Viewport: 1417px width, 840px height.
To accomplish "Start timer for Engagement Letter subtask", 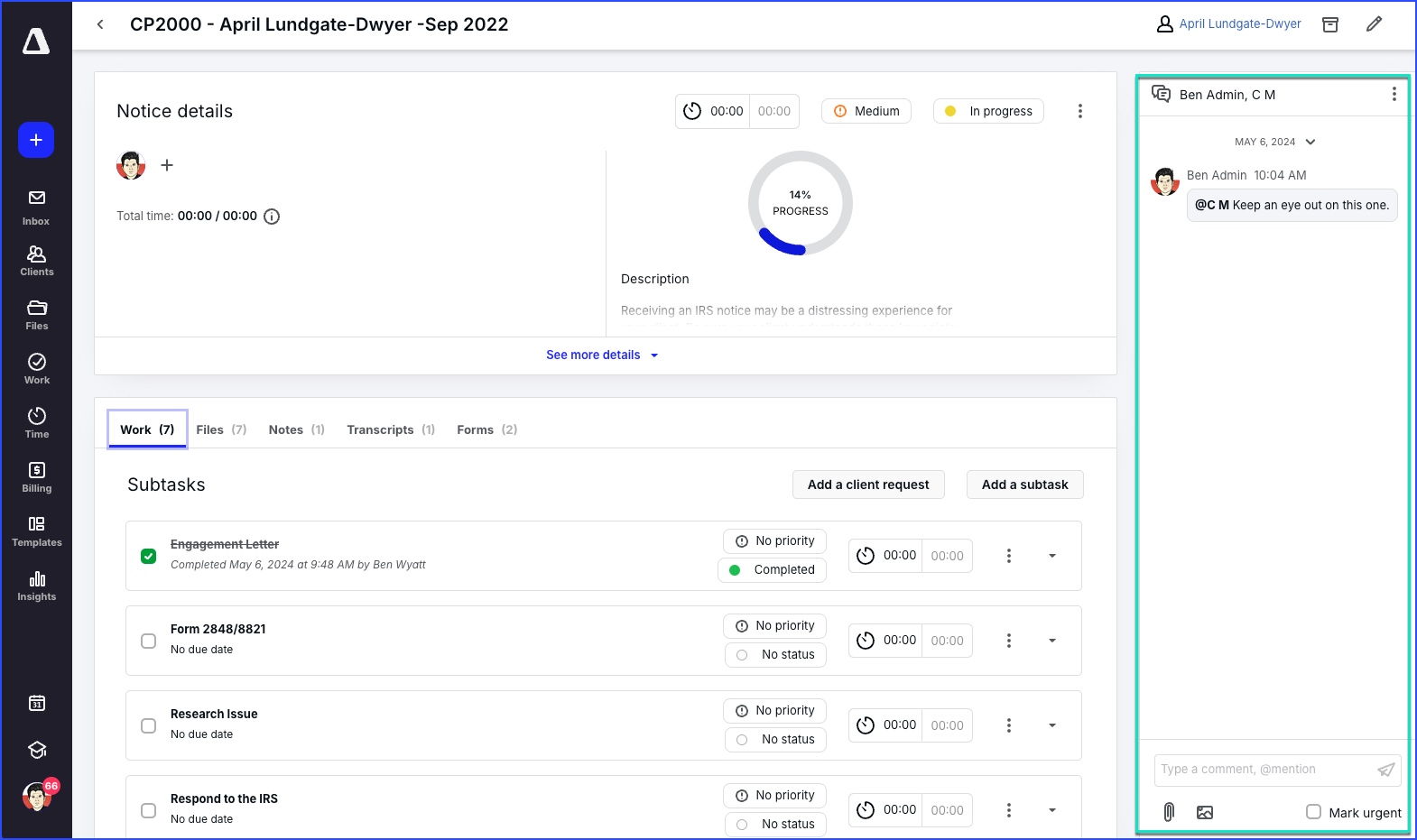I will (x=866, y=556).
